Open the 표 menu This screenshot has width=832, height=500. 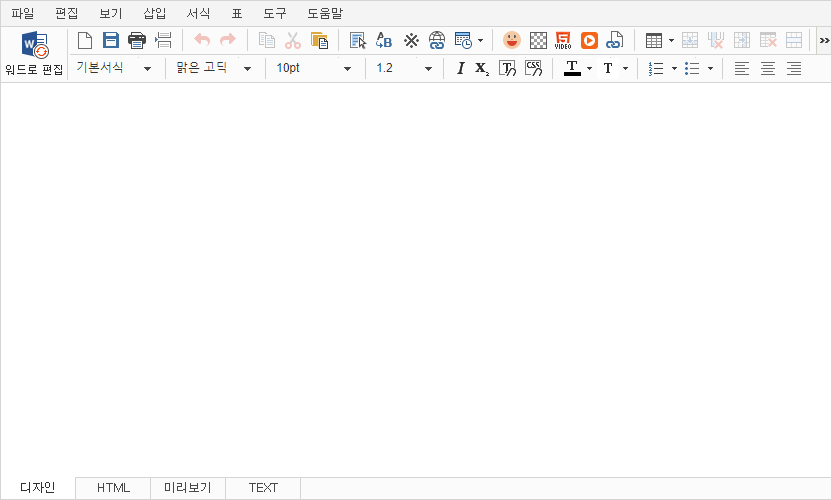tap(237, 13)
